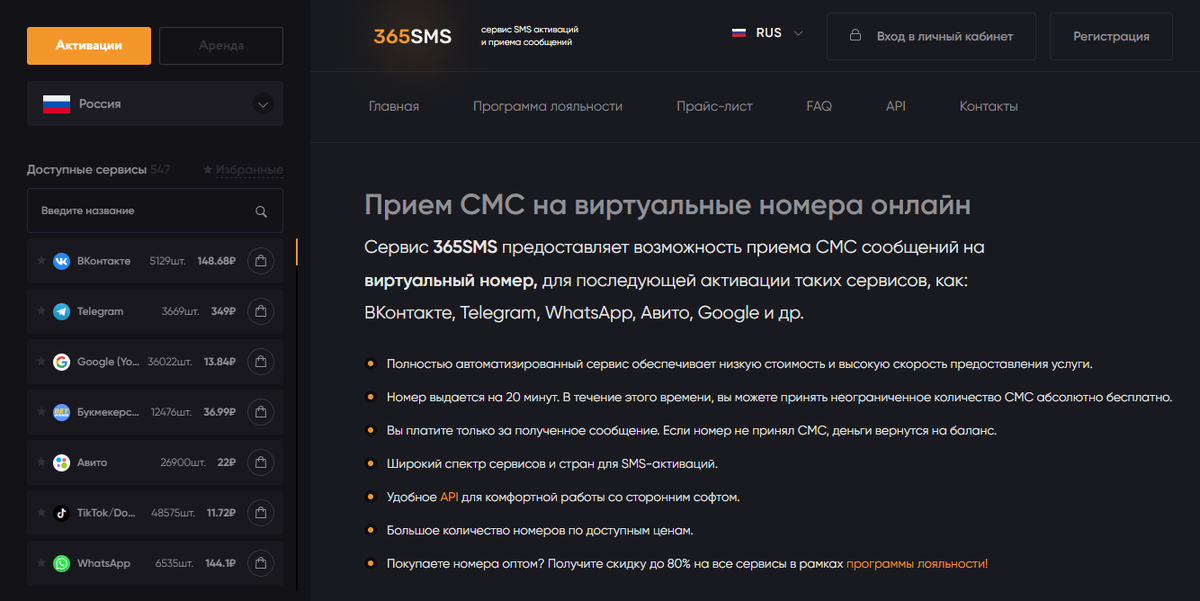This screenshot has height=601, width=1200.
Task: Click the TikTok price 11.72₽
Action: (222, 513)
